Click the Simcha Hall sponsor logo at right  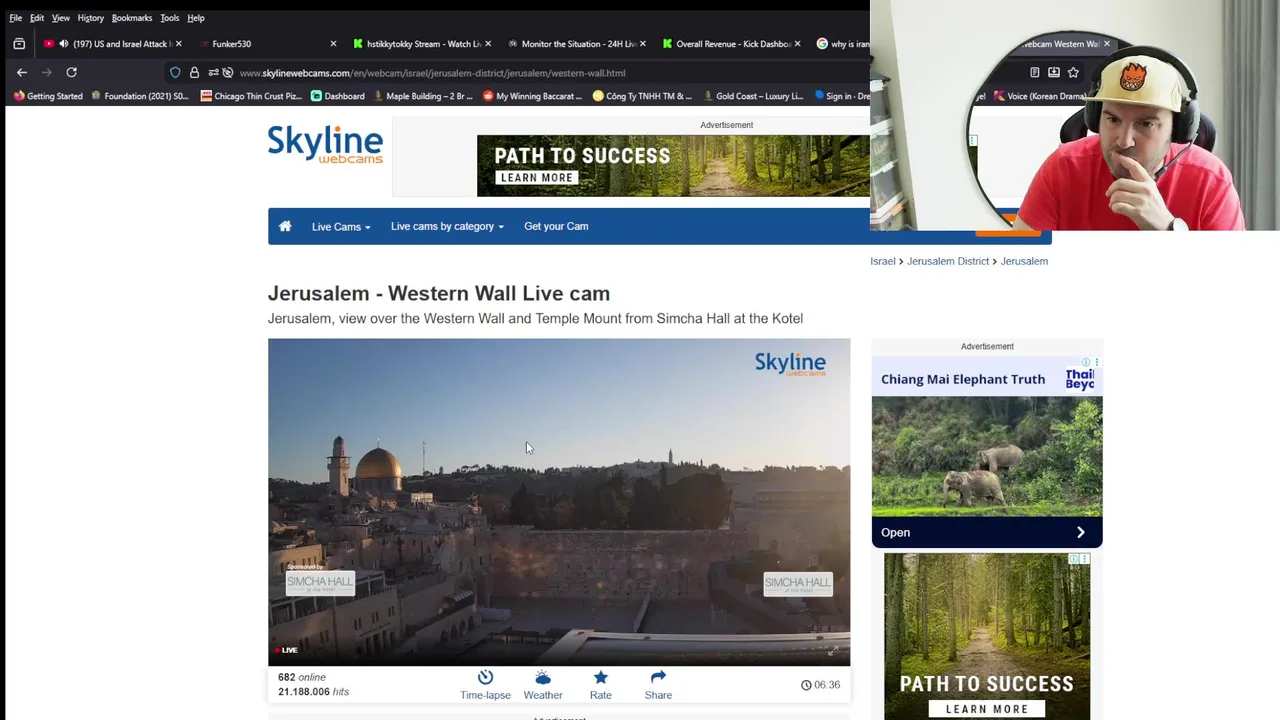pos(798,583)
